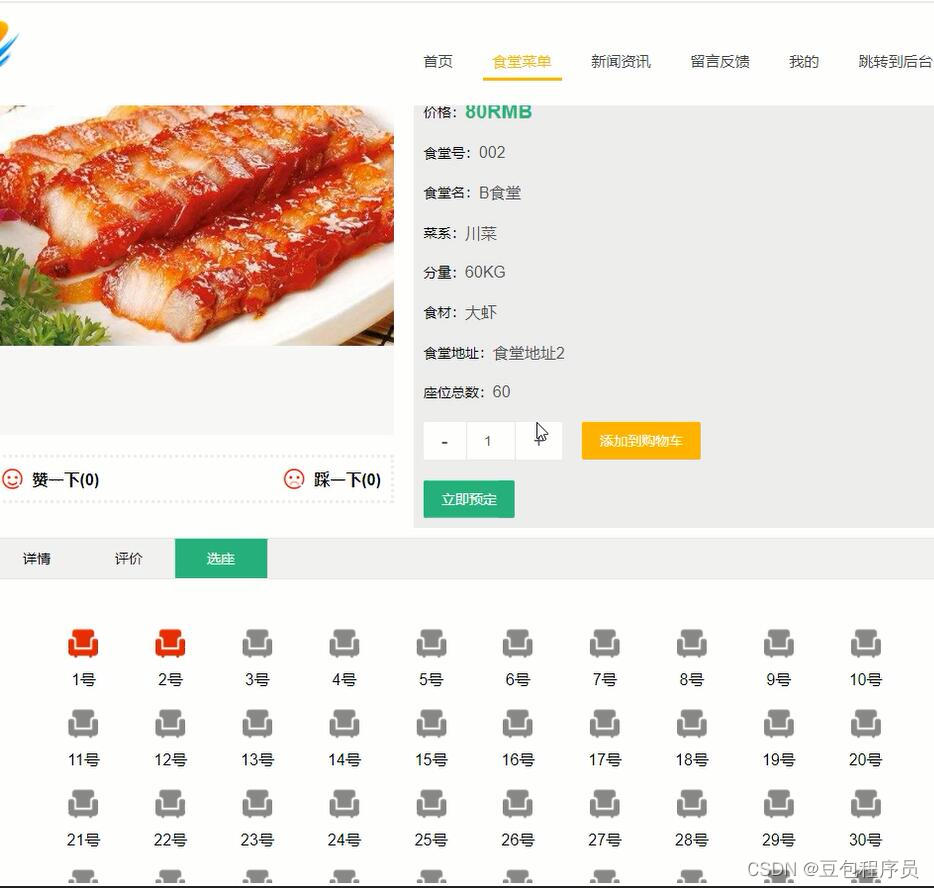Pick seat 22号 sofa icon
Screen dimensions: 934x888
tap(170, 803)
